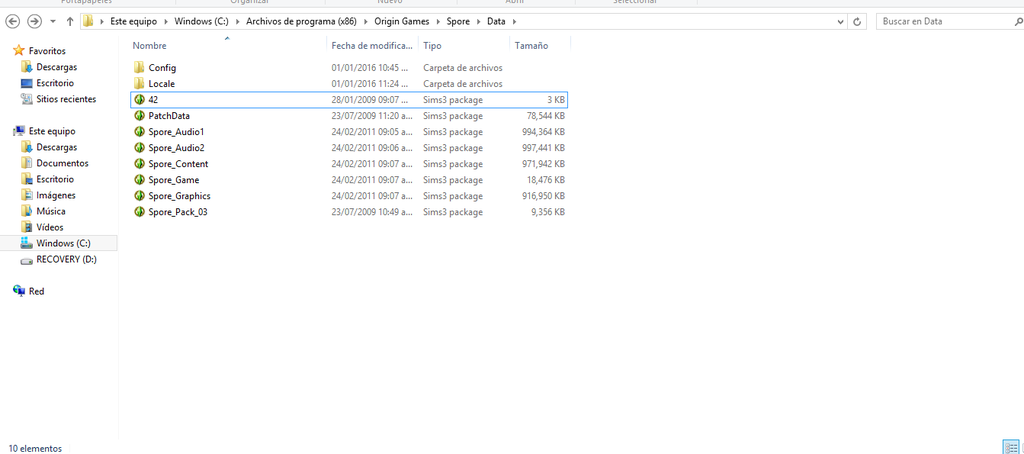Click the date 23/07/2009 10:49 for Spore_Pack_03
1024x454 pixels.
pos(372,212)
